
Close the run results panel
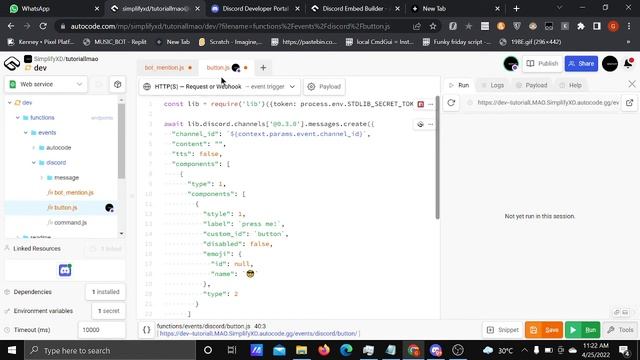coord(632,84)
